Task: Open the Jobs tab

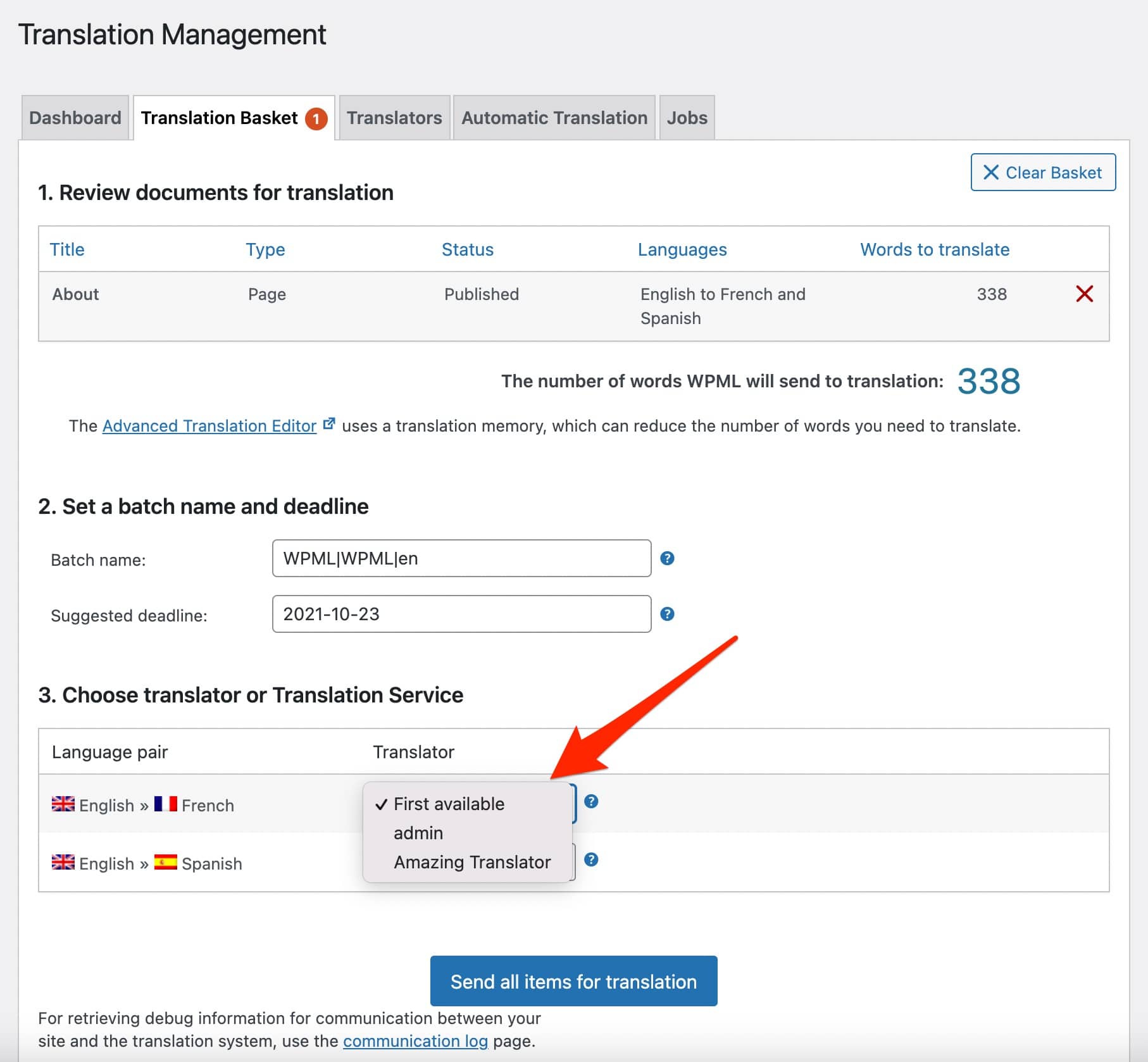Action: click(x=686, y=117)
